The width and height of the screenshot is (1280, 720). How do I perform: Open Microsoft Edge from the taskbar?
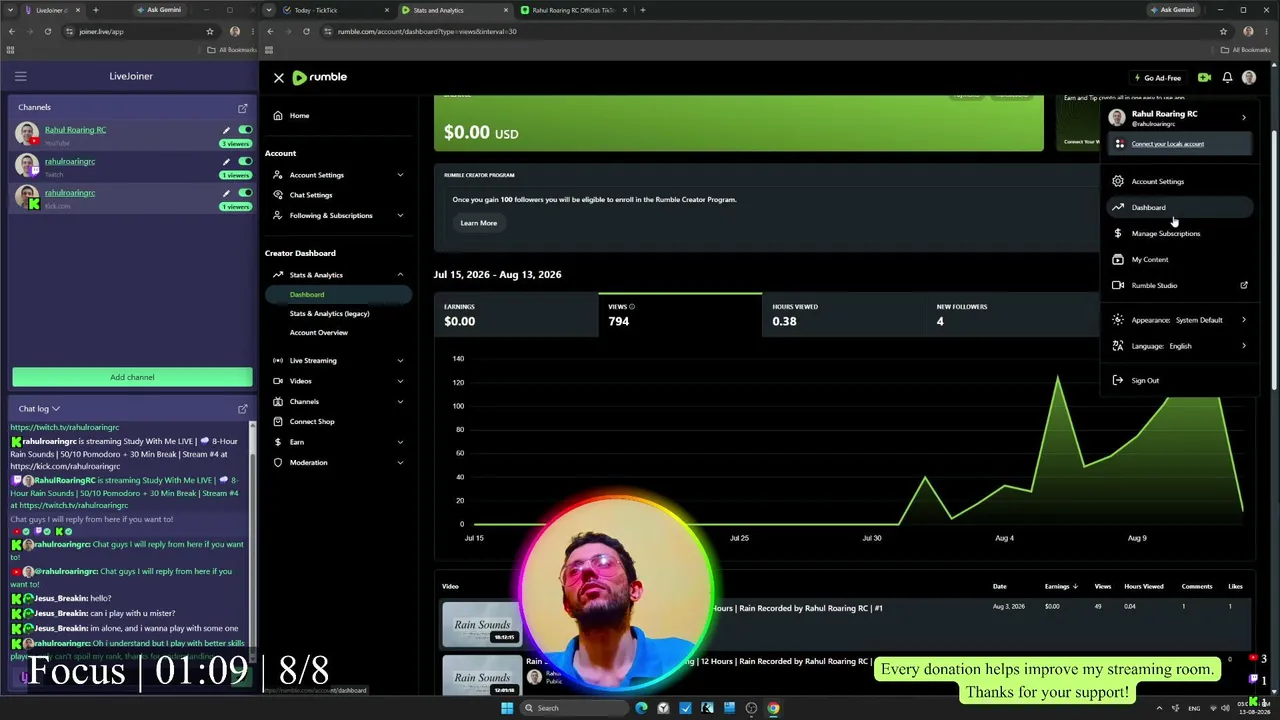(641, 708)
